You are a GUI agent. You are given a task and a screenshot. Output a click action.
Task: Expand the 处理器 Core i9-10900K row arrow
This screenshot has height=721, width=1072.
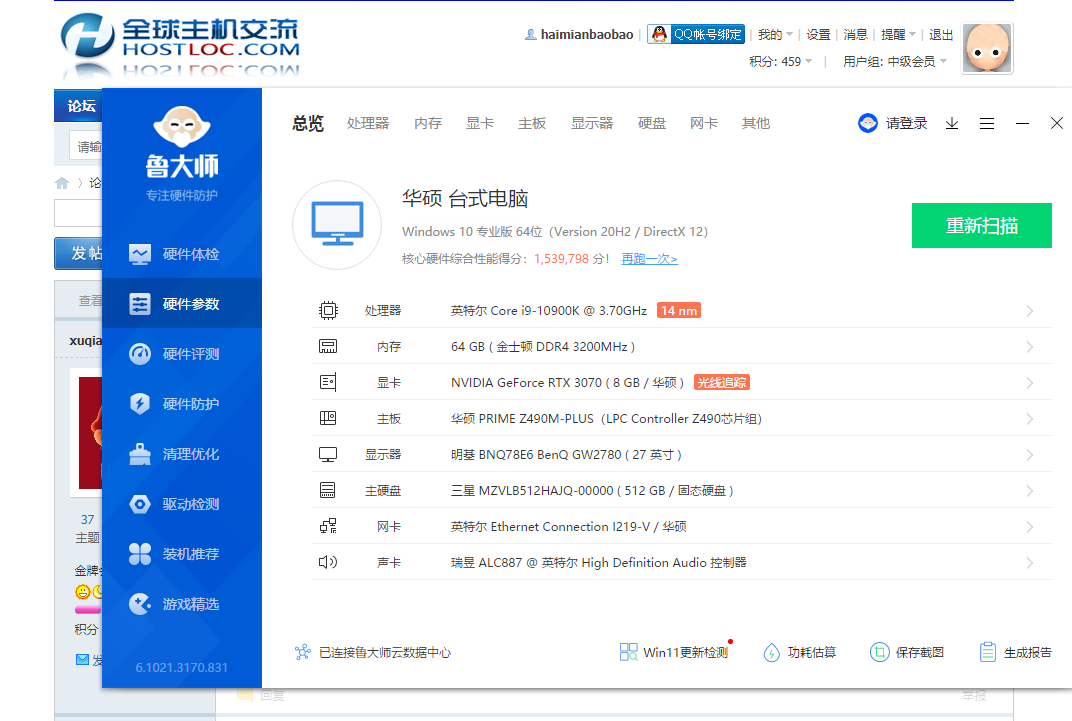coord(1030,311)
